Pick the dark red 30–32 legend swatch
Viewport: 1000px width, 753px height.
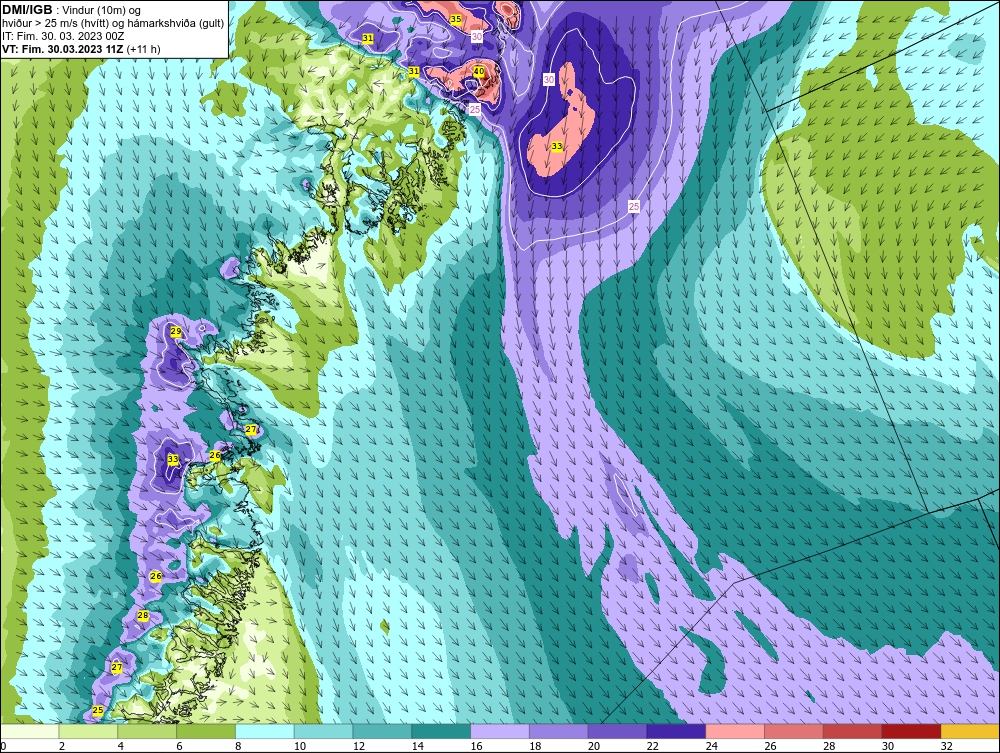[x=911, y=731]
